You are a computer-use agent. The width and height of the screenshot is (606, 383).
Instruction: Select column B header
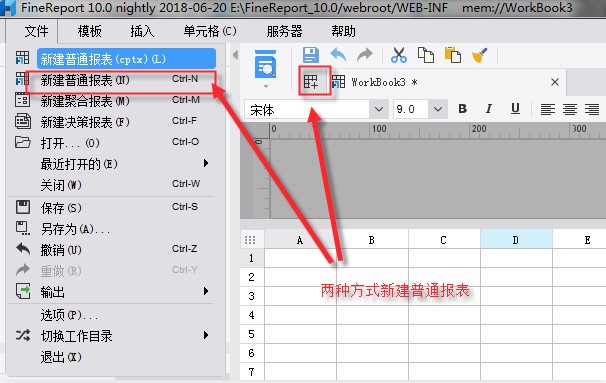point(372,240)
